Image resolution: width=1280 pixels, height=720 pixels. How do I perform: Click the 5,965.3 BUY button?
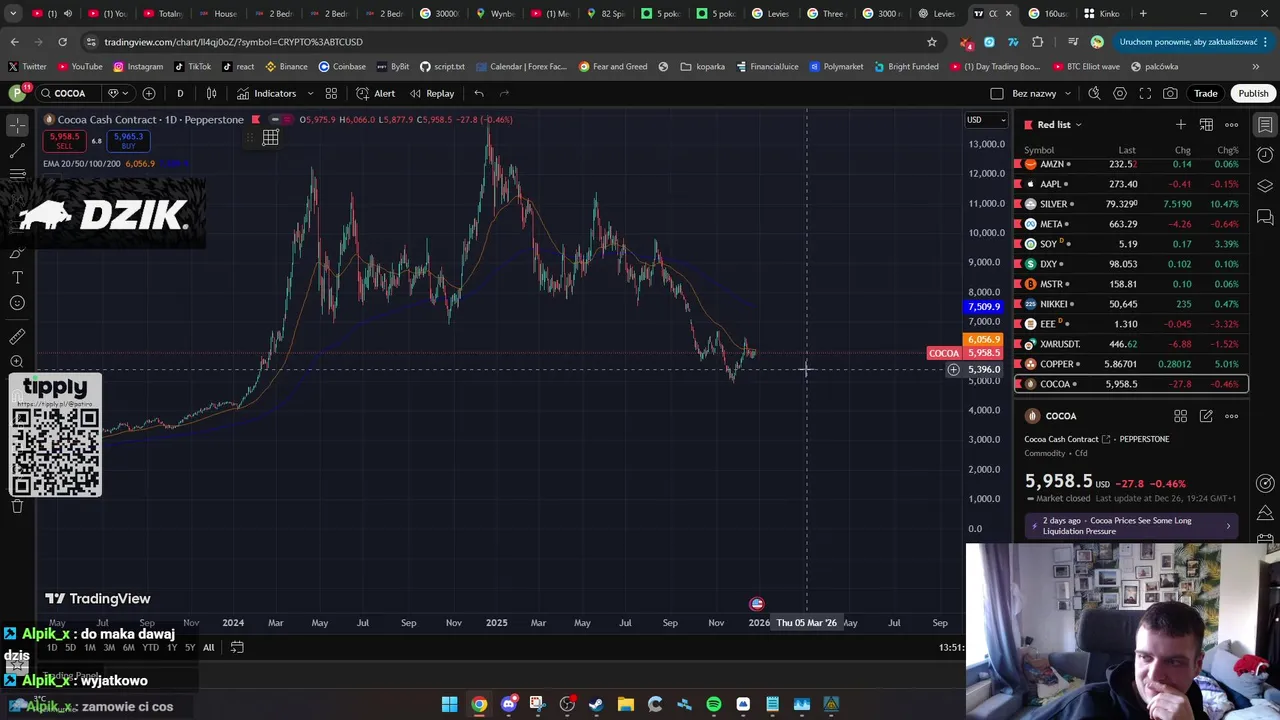[x=128, y=141]
